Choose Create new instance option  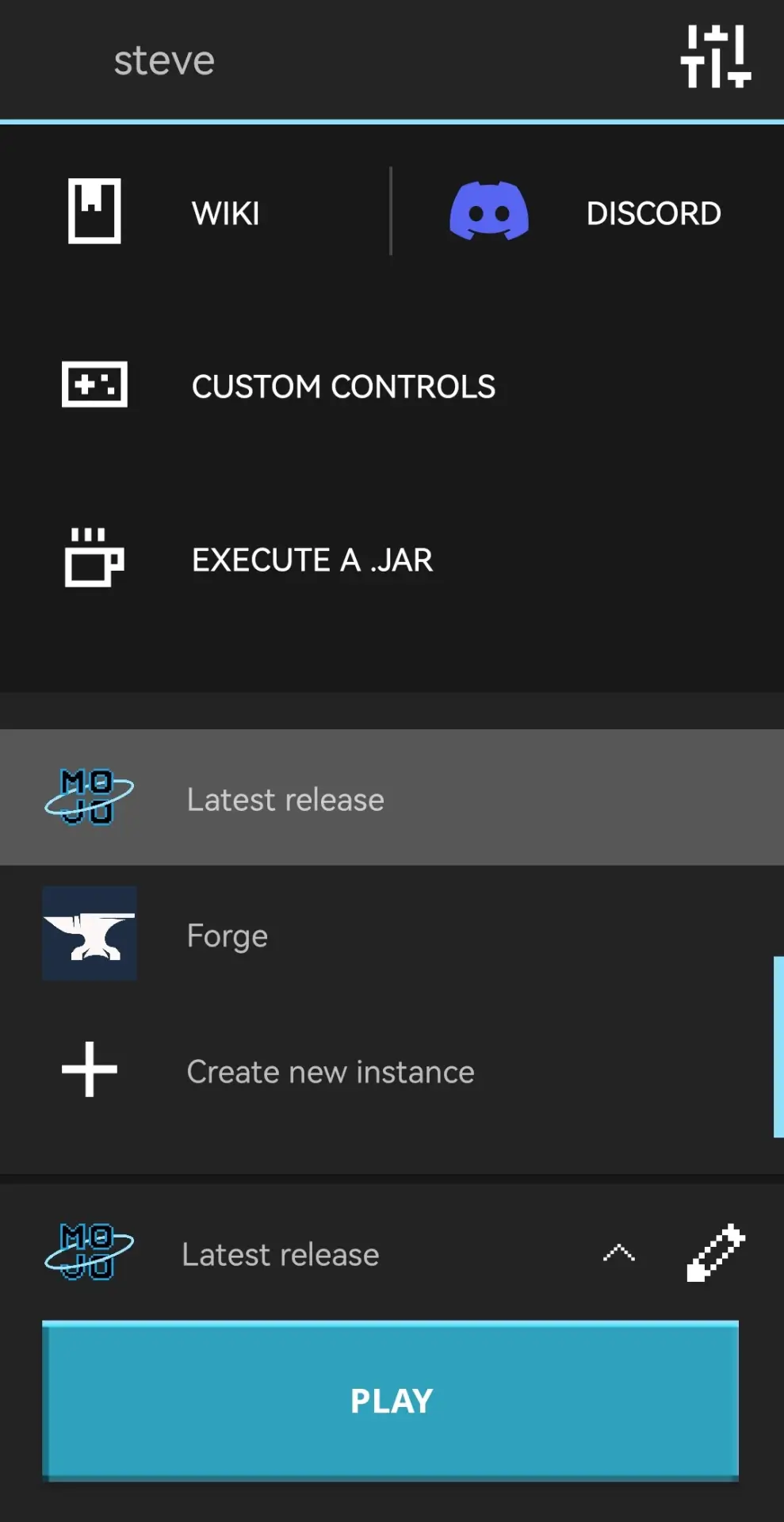pyautogui.click(x=331, y=1072)
